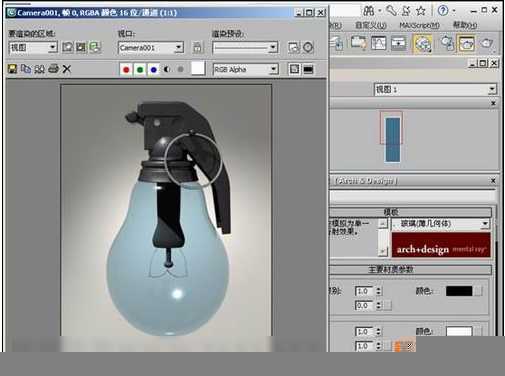The height and width of the screenshot is (376, 505).
Task: Save the rendered image with the disk icon
Action: (12, 69)
